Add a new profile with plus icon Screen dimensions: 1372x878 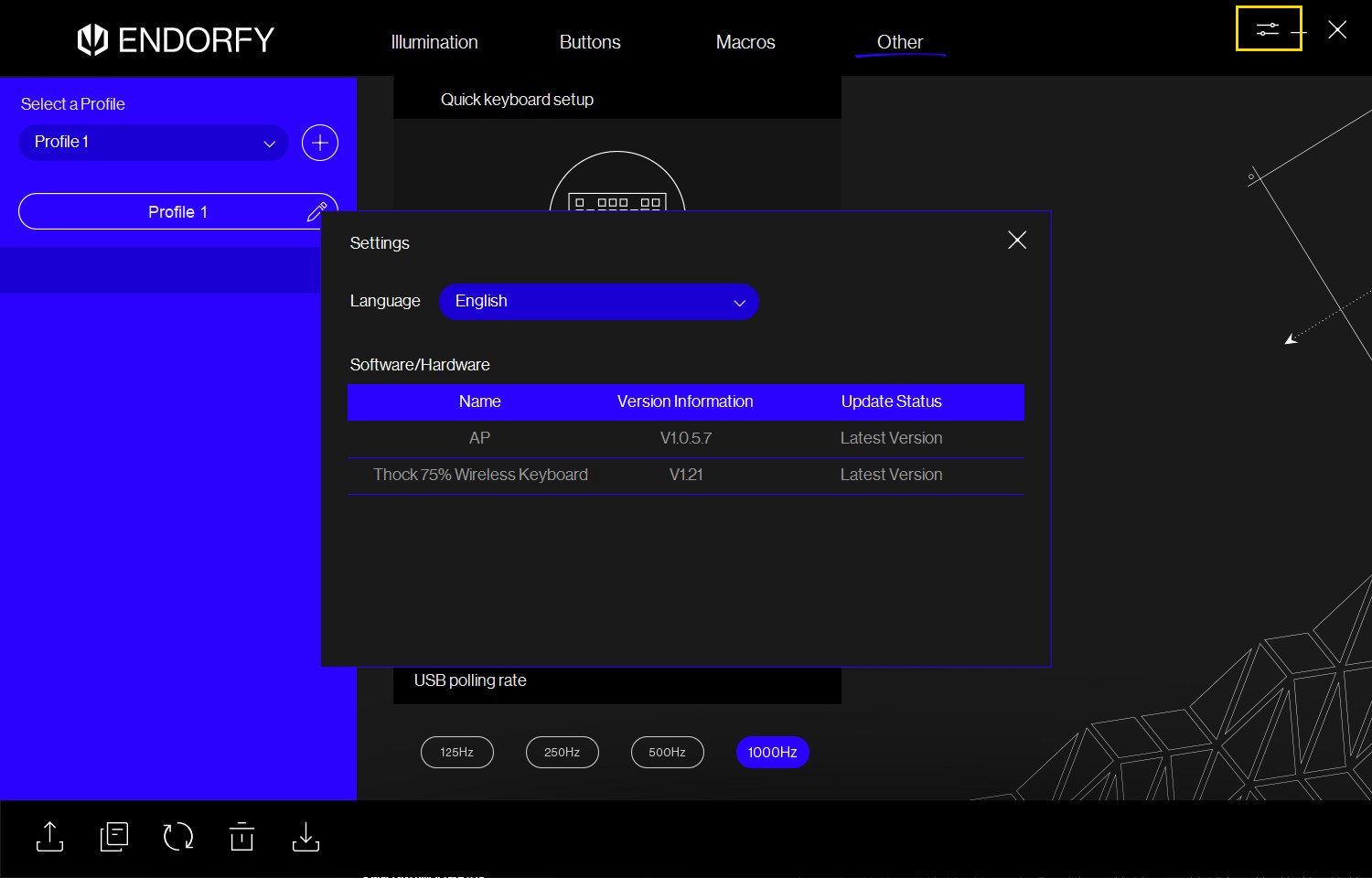(x=320, y=143)
